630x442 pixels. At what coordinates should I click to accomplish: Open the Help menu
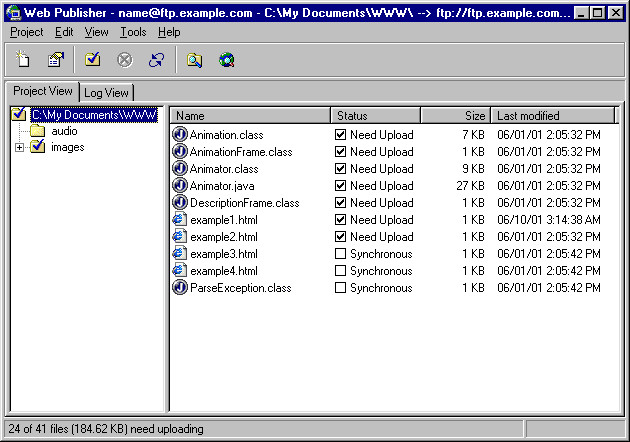coord(169,32)
